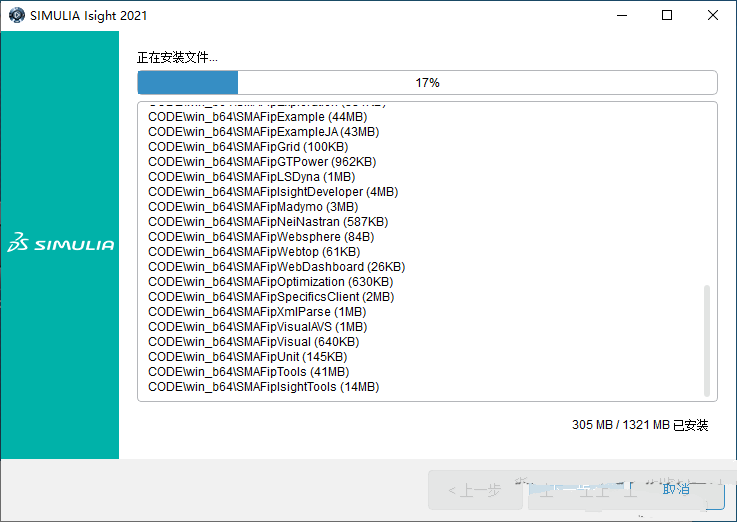This screenshot has height=522, width=737.
Task: Click the 17% installation progress bar
Action: [x=427, y=83]
